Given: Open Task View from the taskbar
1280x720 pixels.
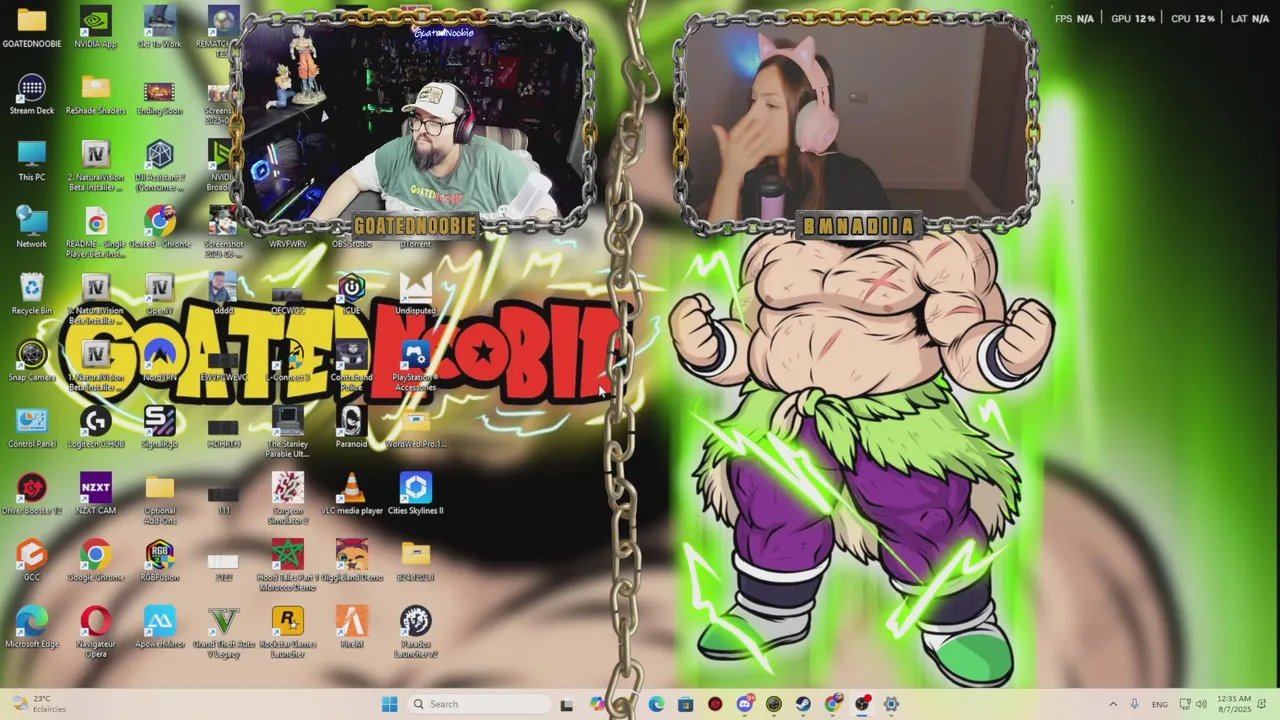Looking at the screenshot, I should tap(567, 704).
